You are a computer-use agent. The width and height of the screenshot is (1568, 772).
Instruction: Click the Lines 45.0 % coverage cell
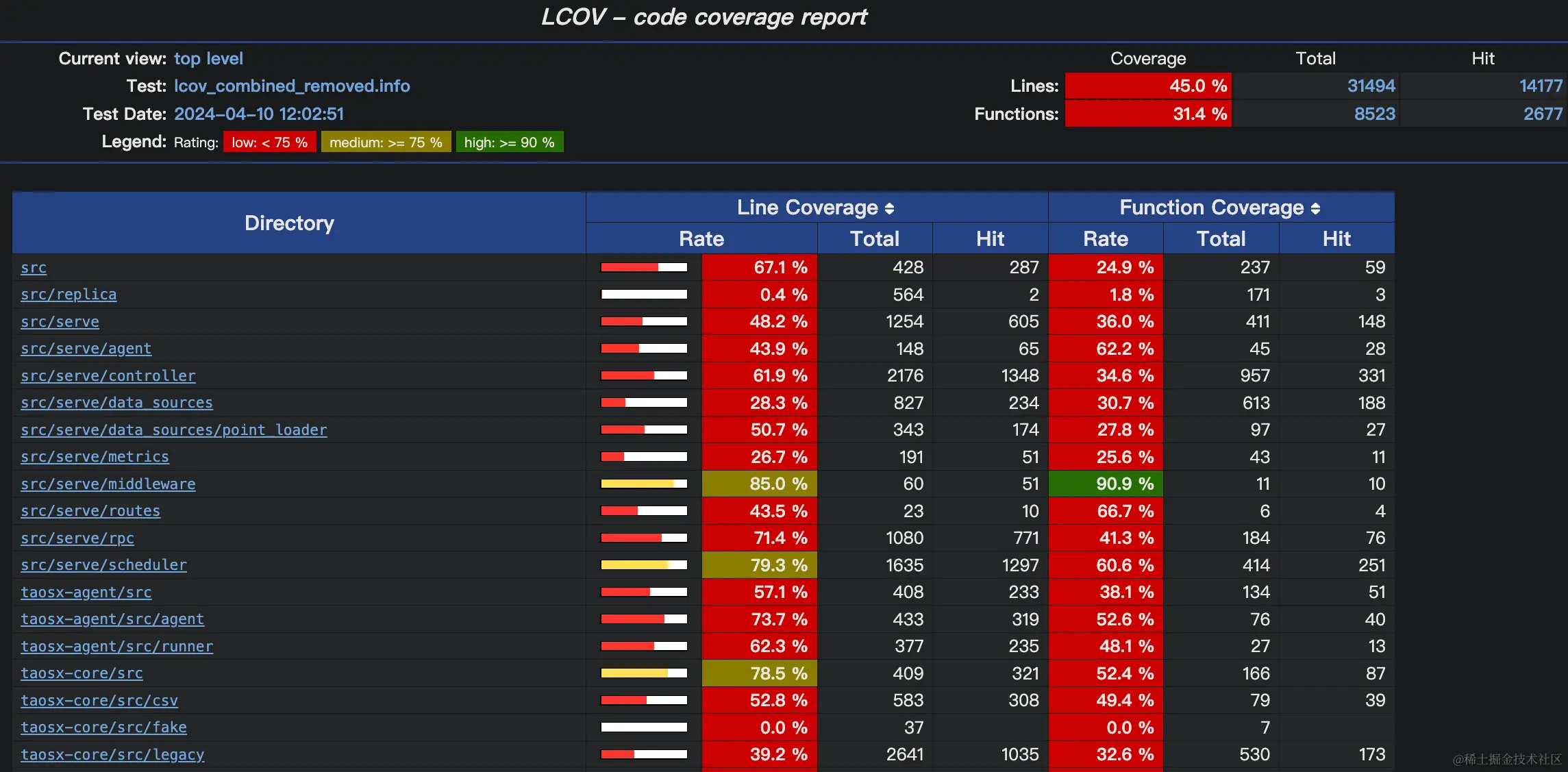pos(1148,86)
